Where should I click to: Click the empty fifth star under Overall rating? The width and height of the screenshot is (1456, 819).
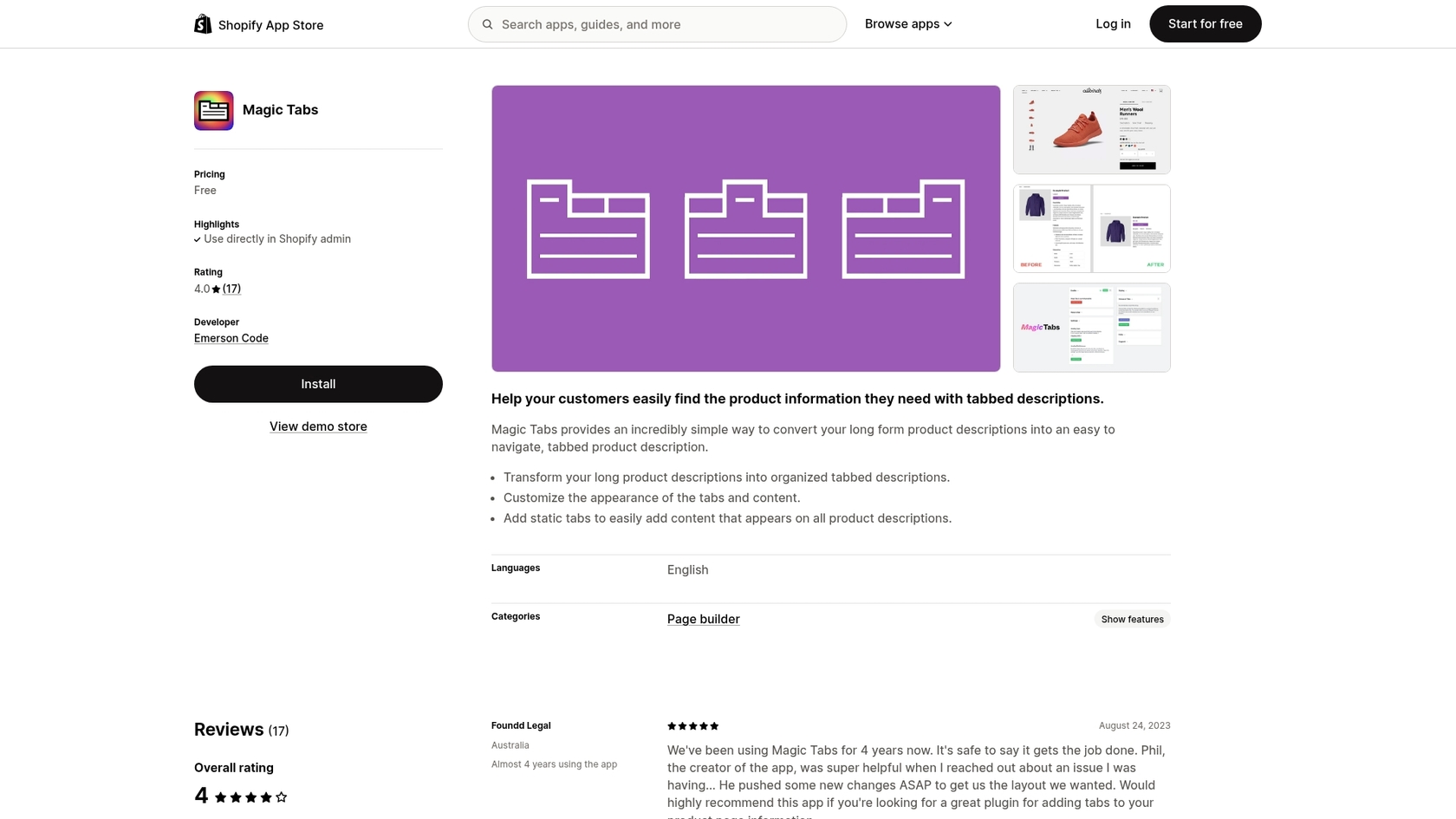[x=281, y=796]
